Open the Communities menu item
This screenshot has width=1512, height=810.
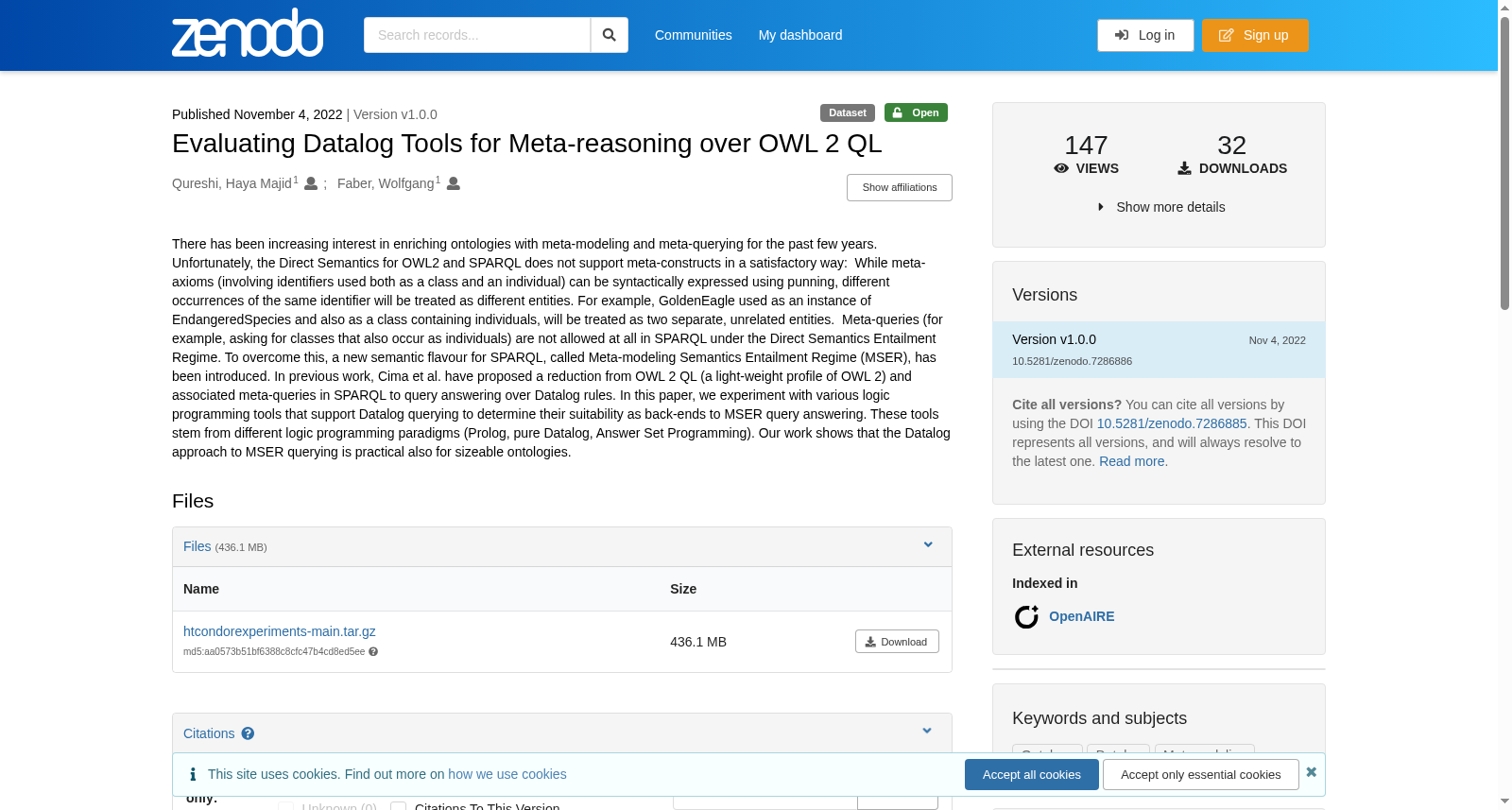pos(693,35)
